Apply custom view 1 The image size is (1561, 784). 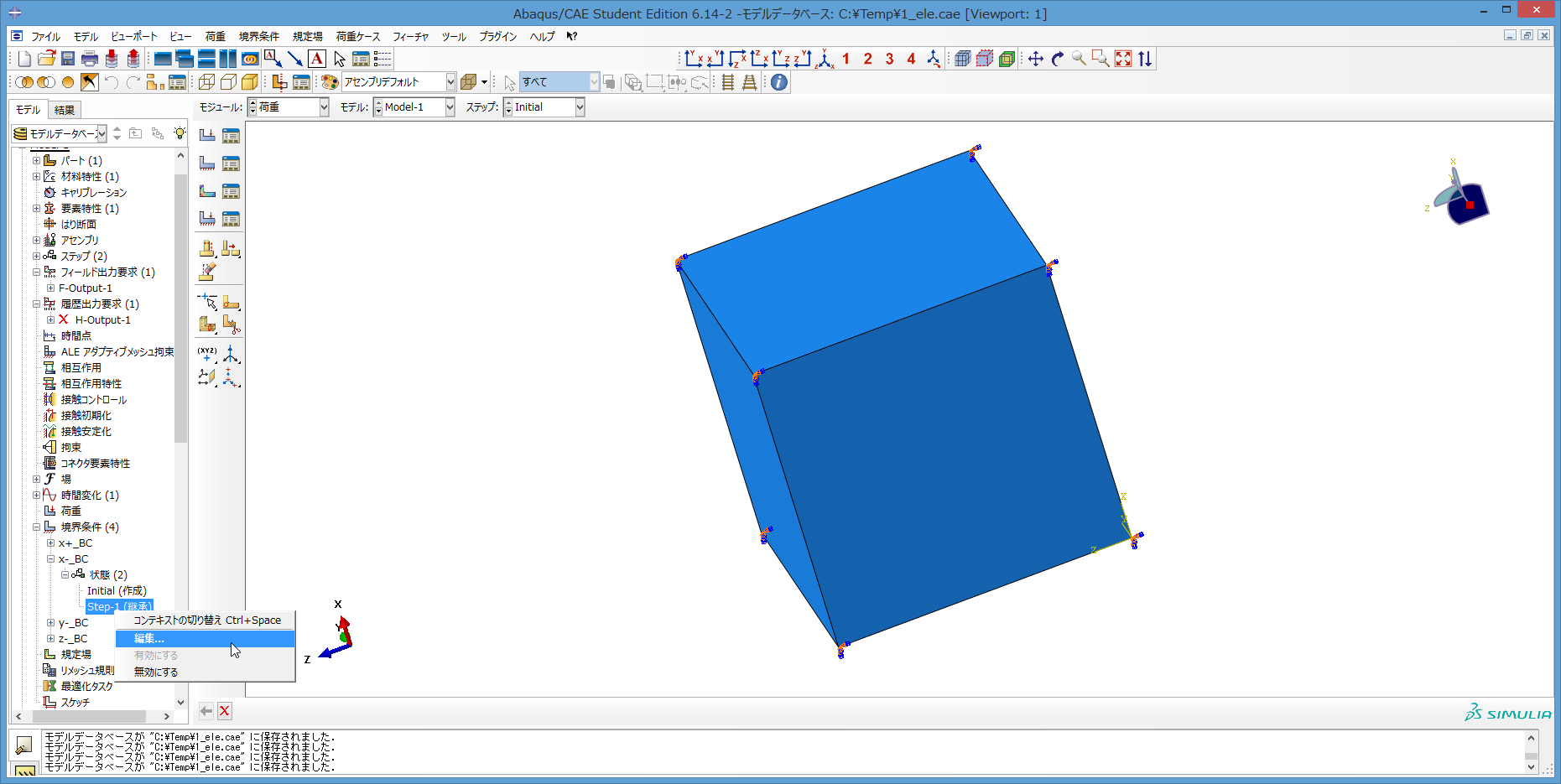click(x=846, y=59)
